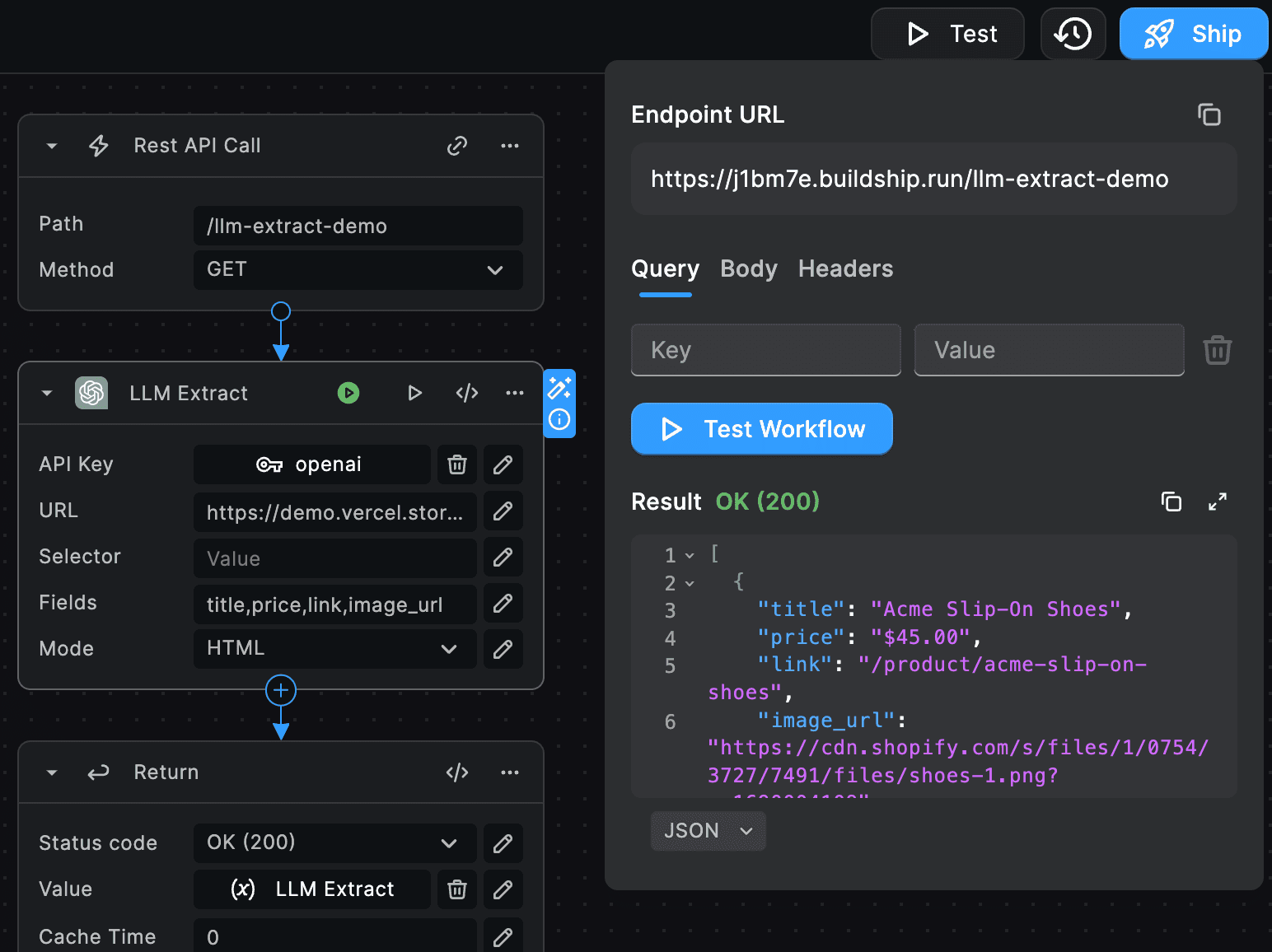Open the Return node options menu
The image size is (1272, 952).
click(510, 772)
